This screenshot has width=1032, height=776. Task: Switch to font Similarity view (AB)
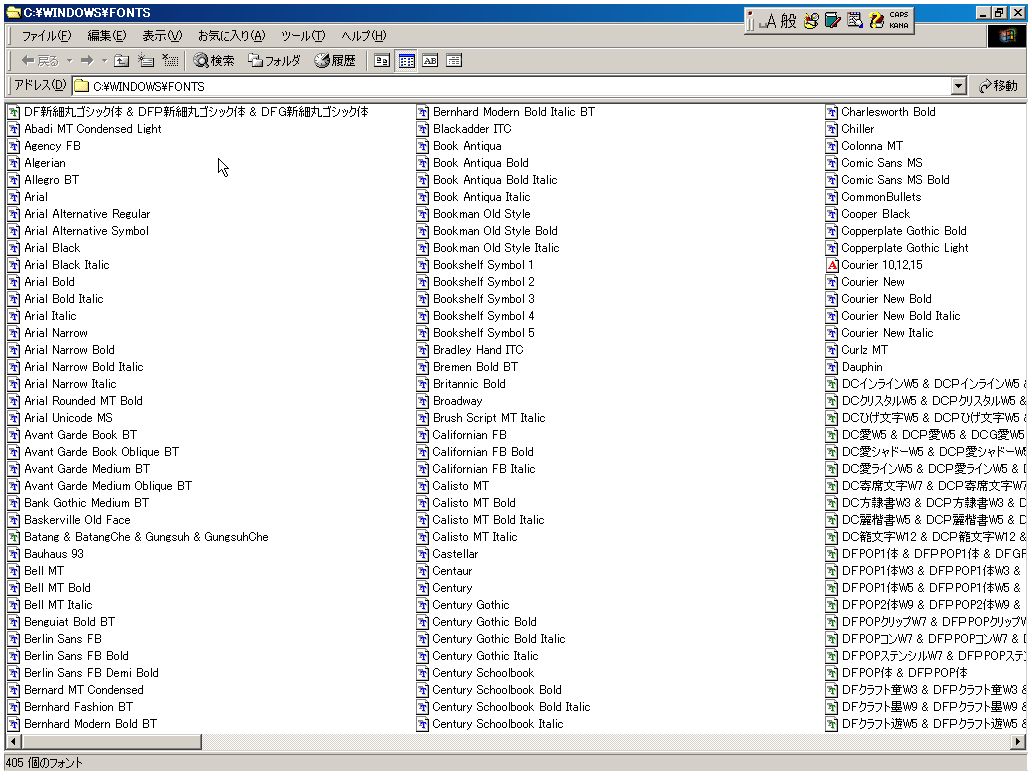430,61
